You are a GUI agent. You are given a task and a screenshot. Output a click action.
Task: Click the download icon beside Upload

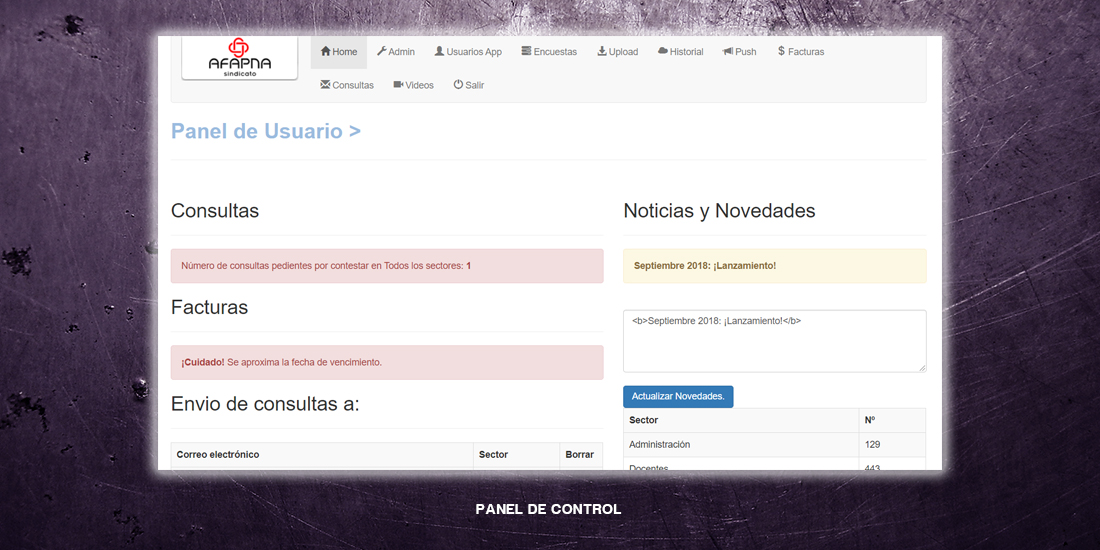602,51
